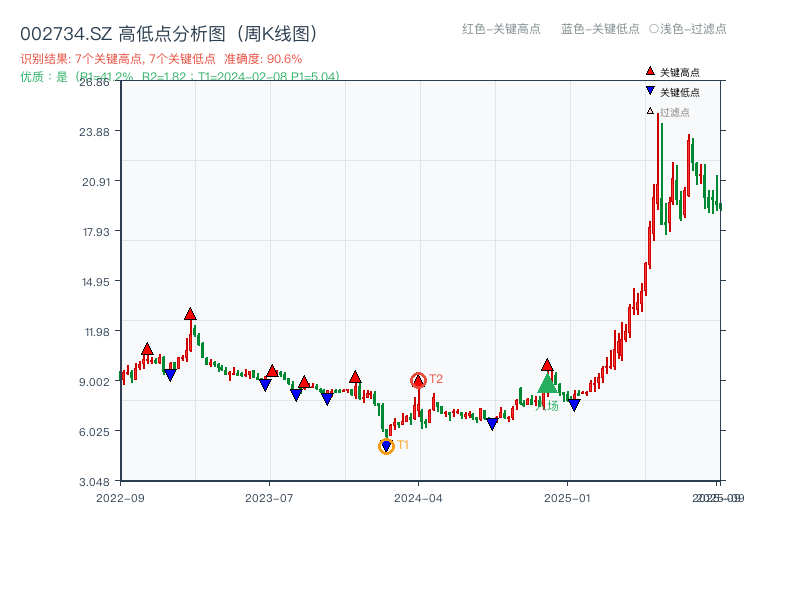Click the T2 circled high-point marker
This screenshot has width=800, height=600.
417,379
